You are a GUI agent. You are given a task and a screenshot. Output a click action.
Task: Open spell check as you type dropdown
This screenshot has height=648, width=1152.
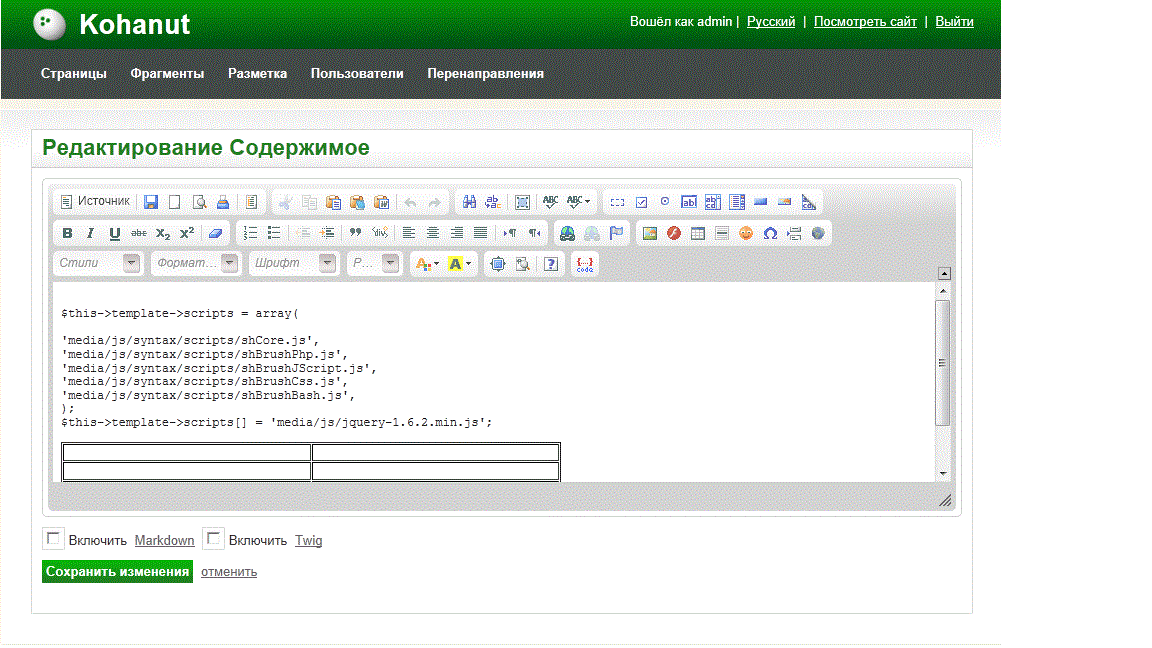(578, 202)
